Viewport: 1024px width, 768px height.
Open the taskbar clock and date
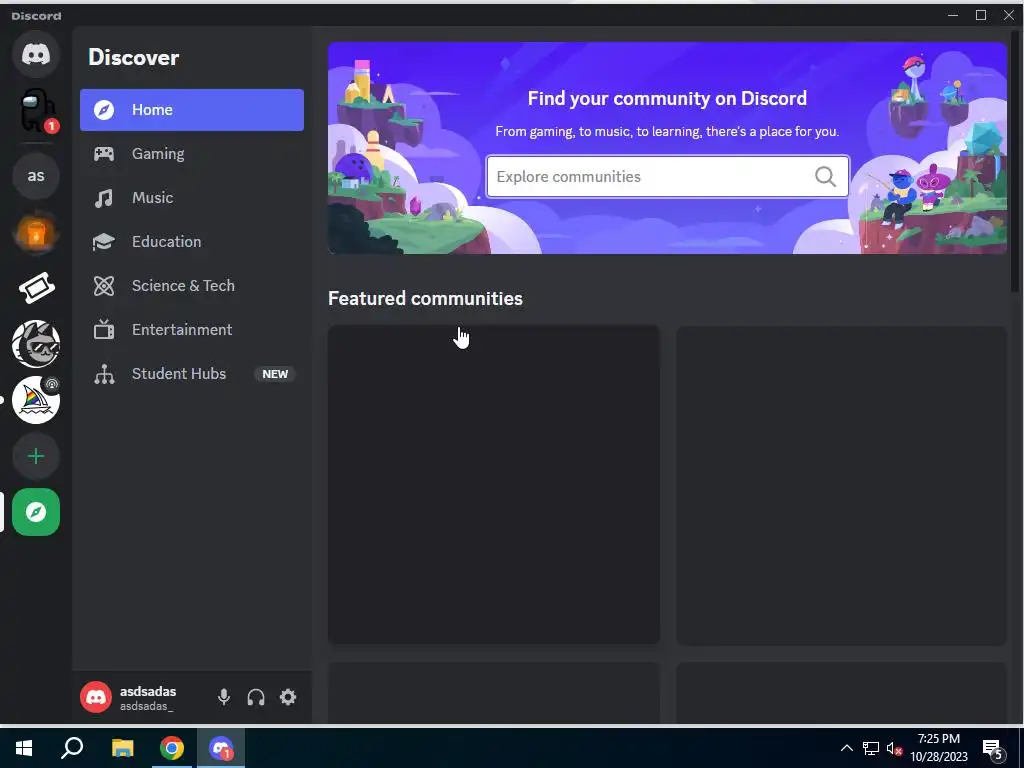(x=939, y=748)
